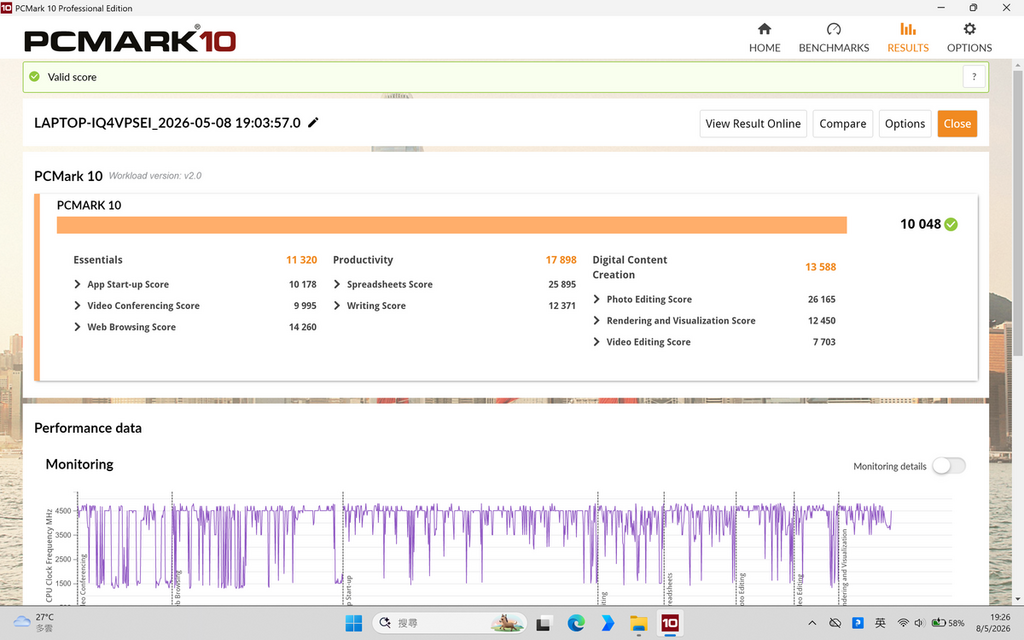Open the OPTIONS tab
1024x640 pixels.
coord(969,38)
